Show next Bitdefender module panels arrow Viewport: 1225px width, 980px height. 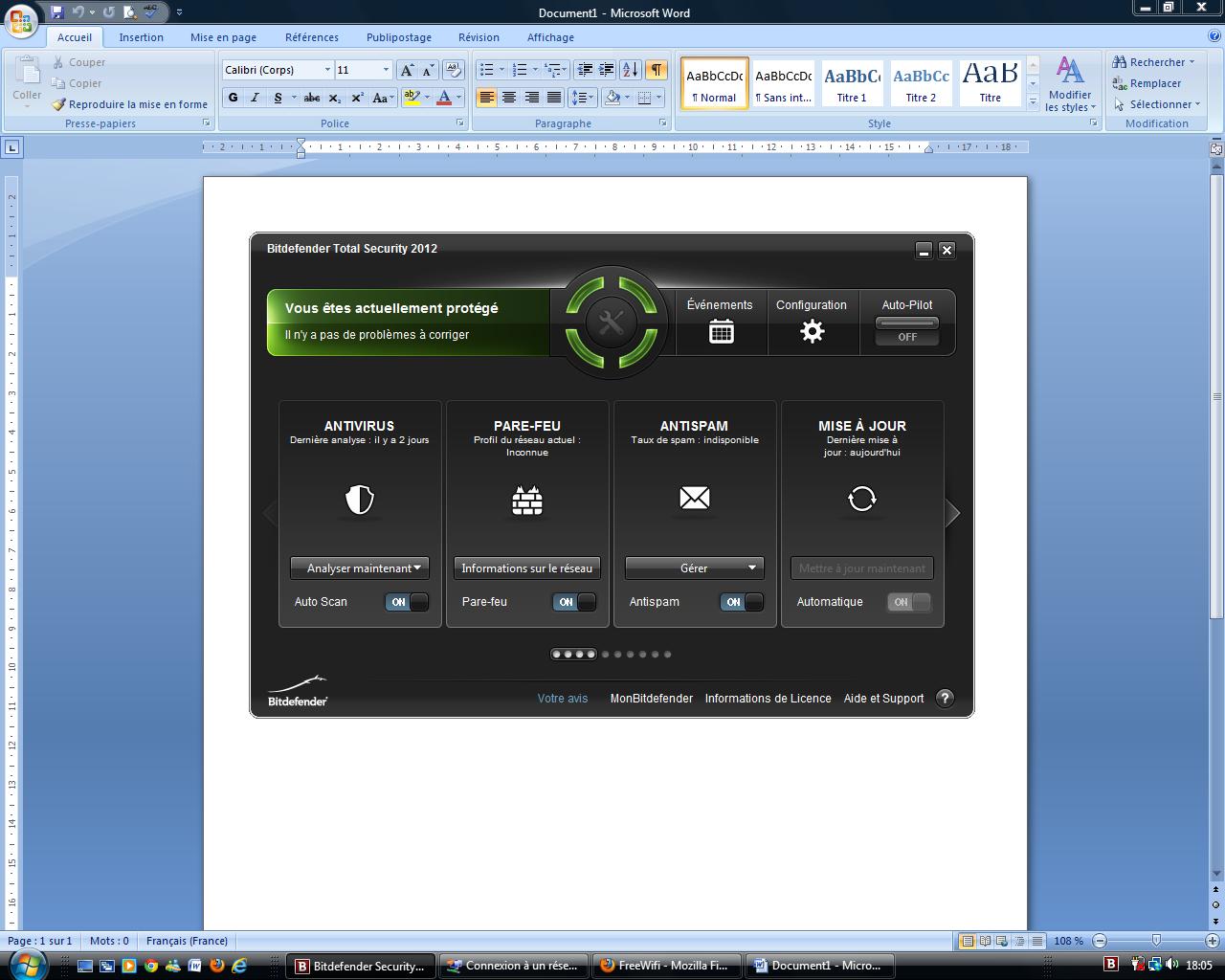click(x=953, y=513)
